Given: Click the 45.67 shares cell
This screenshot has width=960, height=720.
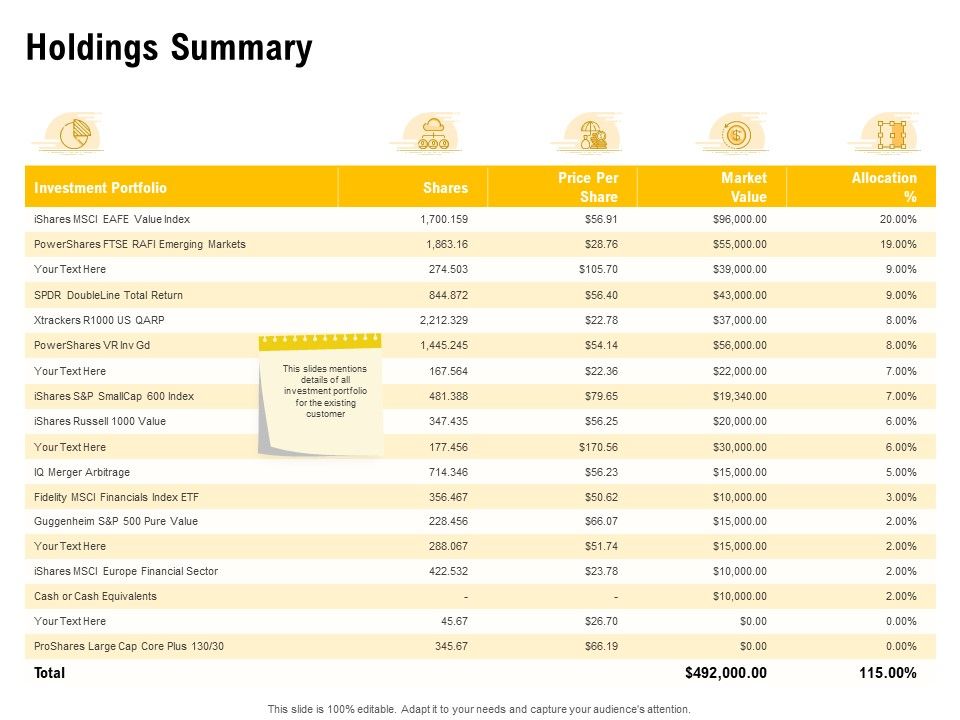Looking at the screenshot, I should click(454, 621).
